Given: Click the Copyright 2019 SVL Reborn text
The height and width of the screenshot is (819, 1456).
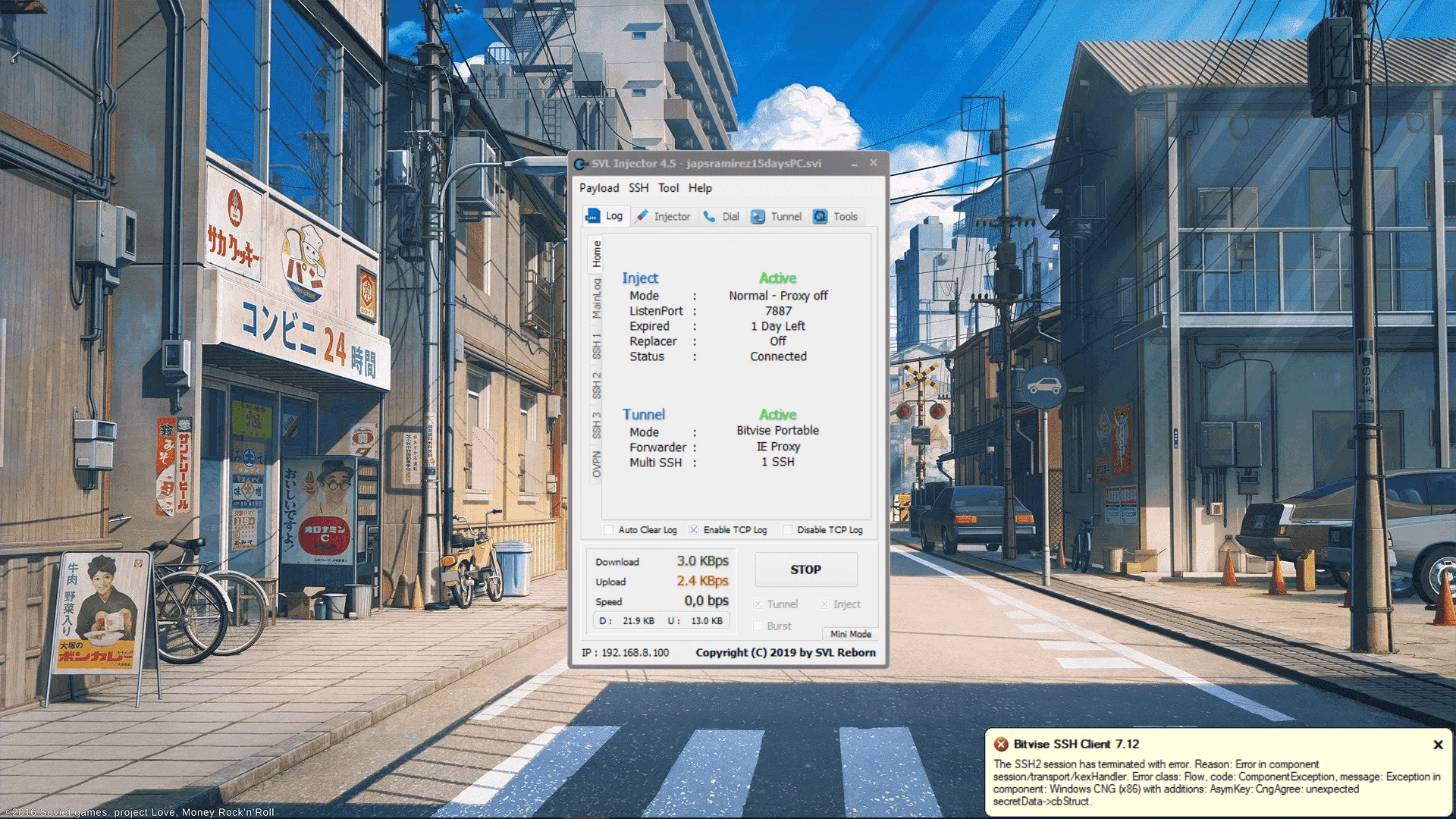Looking at the screenshot, I should tap(786, 653).
